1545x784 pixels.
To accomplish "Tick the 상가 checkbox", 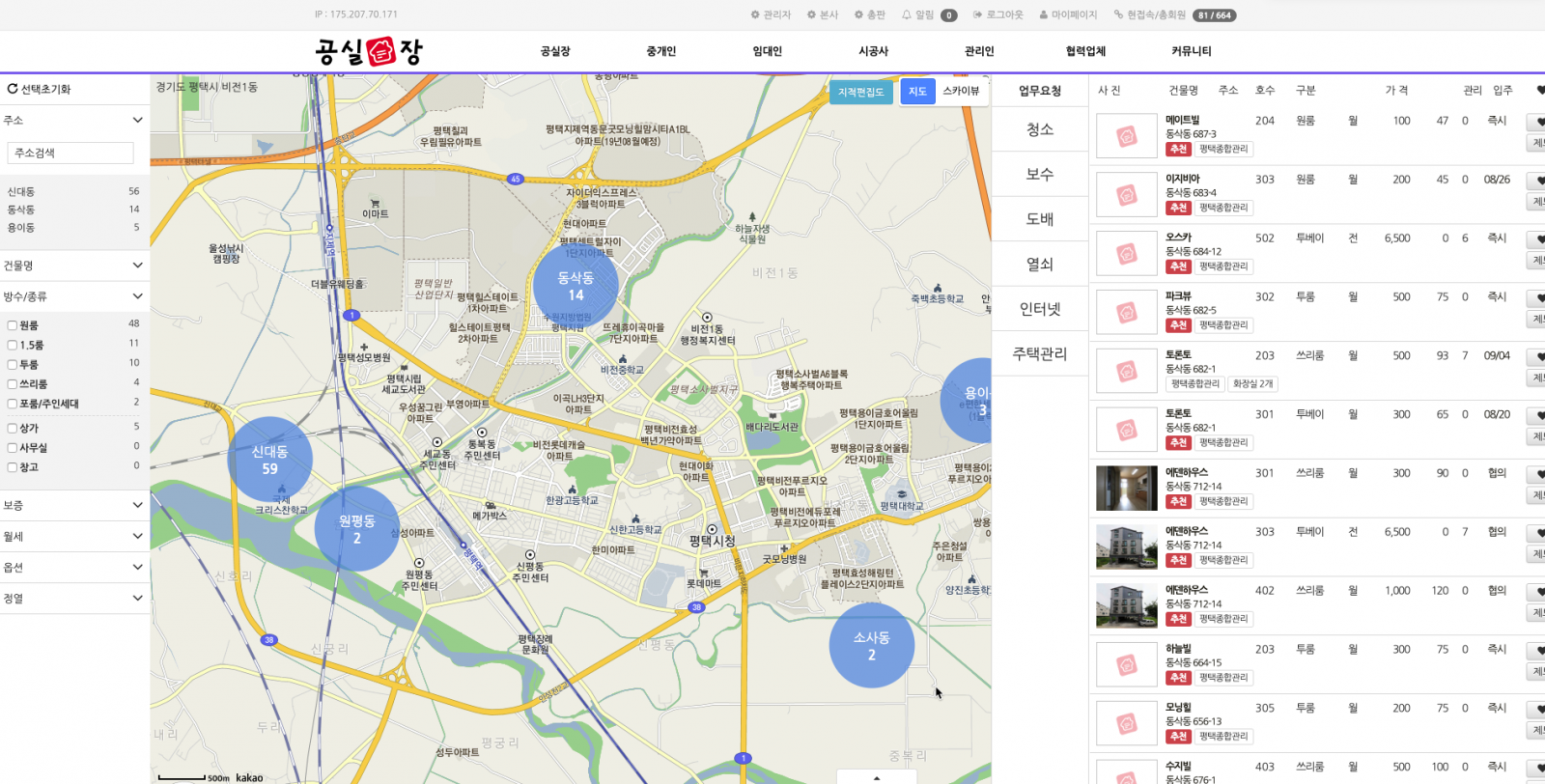I will (x=13, y=429).
